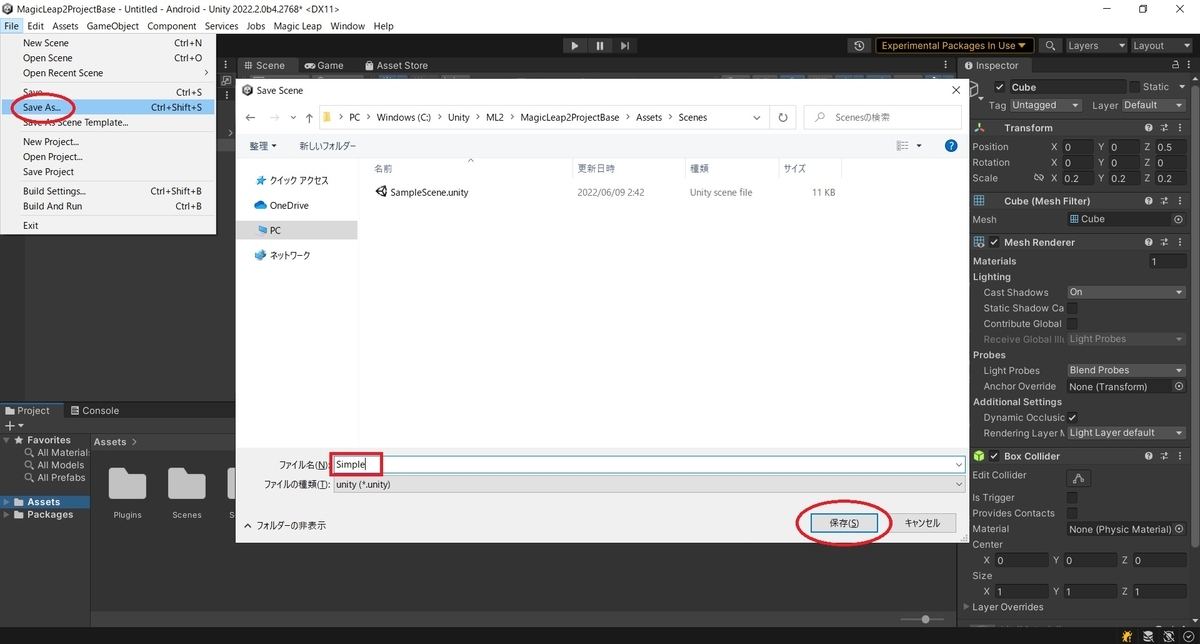
Task: Open Mesh Renderer presets icon
Action: tap(1165, 242)
